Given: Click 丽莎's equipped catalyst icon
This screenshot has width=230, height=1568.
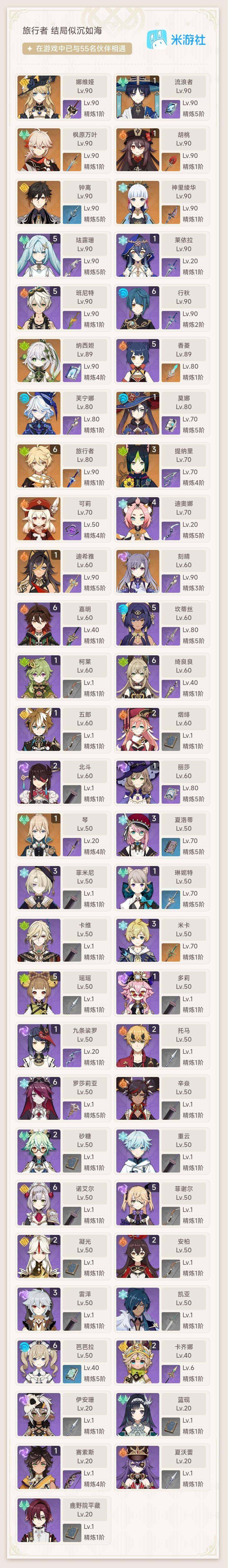Looking at the screenshot, I should (x=171, y=794).
